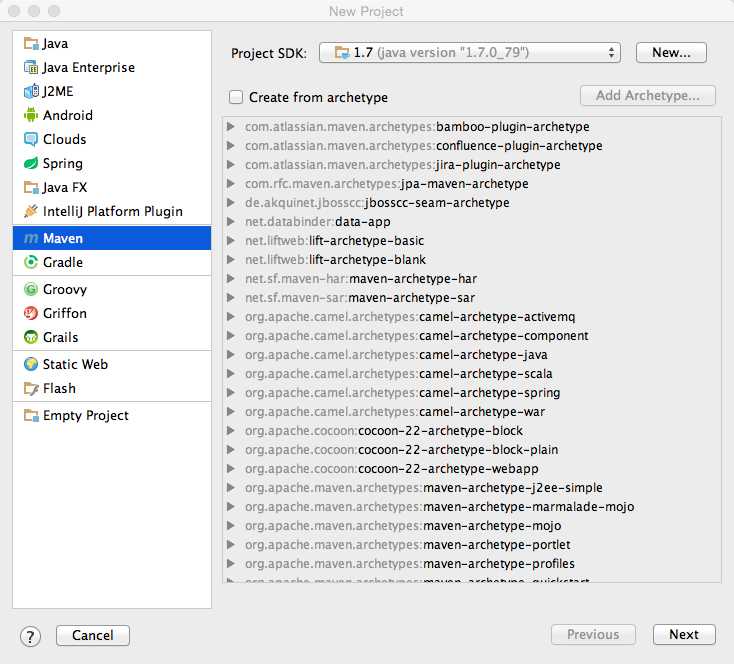Click the Flash folder icon
The height and width of the screenshot is (664, 734).
[31, 389]
